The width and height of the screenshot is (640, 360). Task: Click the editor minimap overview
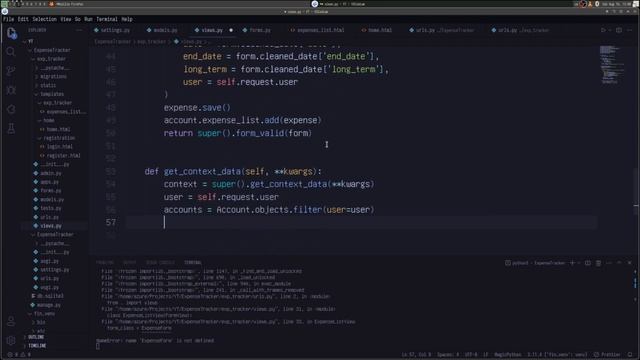[x=611, y=65]
